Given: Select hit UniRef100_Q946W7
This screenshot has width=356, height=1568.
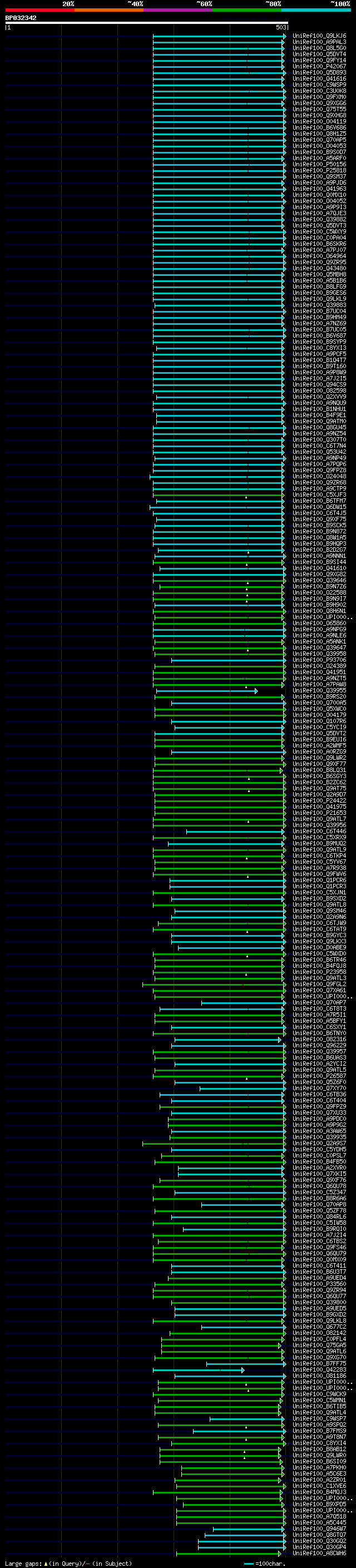Looking at the screenshot, I should (x=319, y=1529).
